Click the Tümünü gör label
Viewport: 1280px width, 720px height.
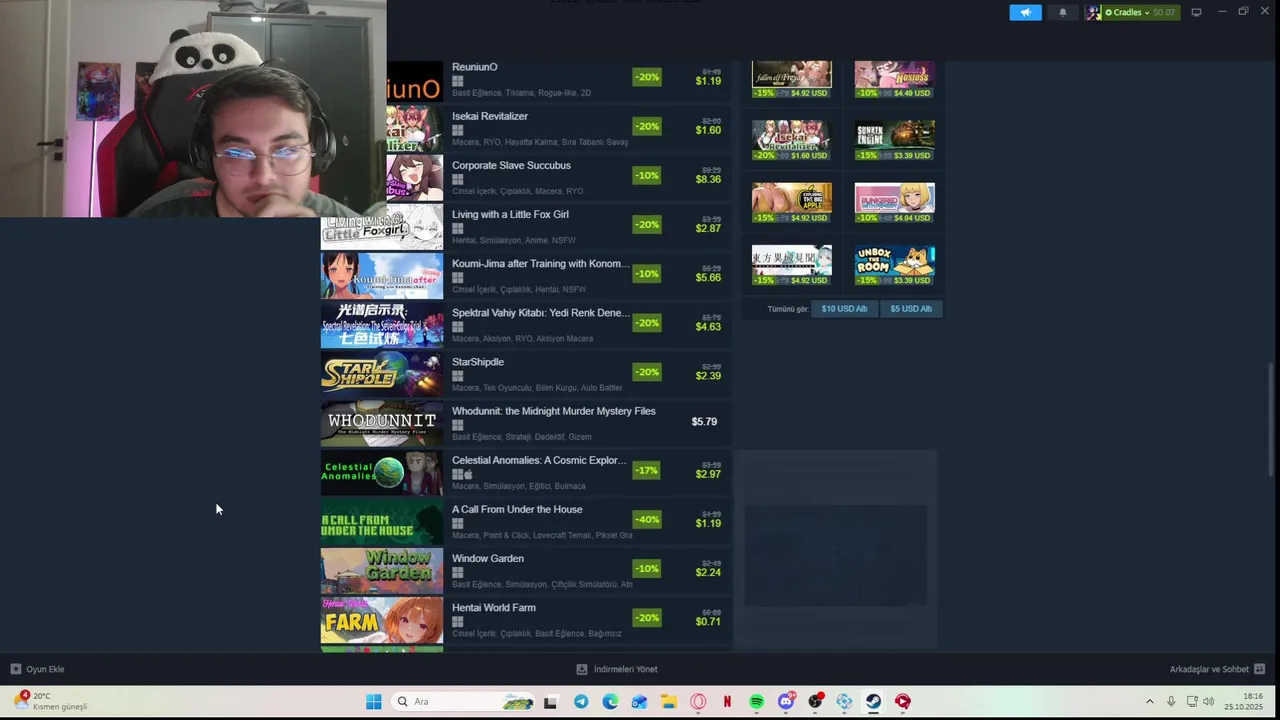tap(788, 309)
